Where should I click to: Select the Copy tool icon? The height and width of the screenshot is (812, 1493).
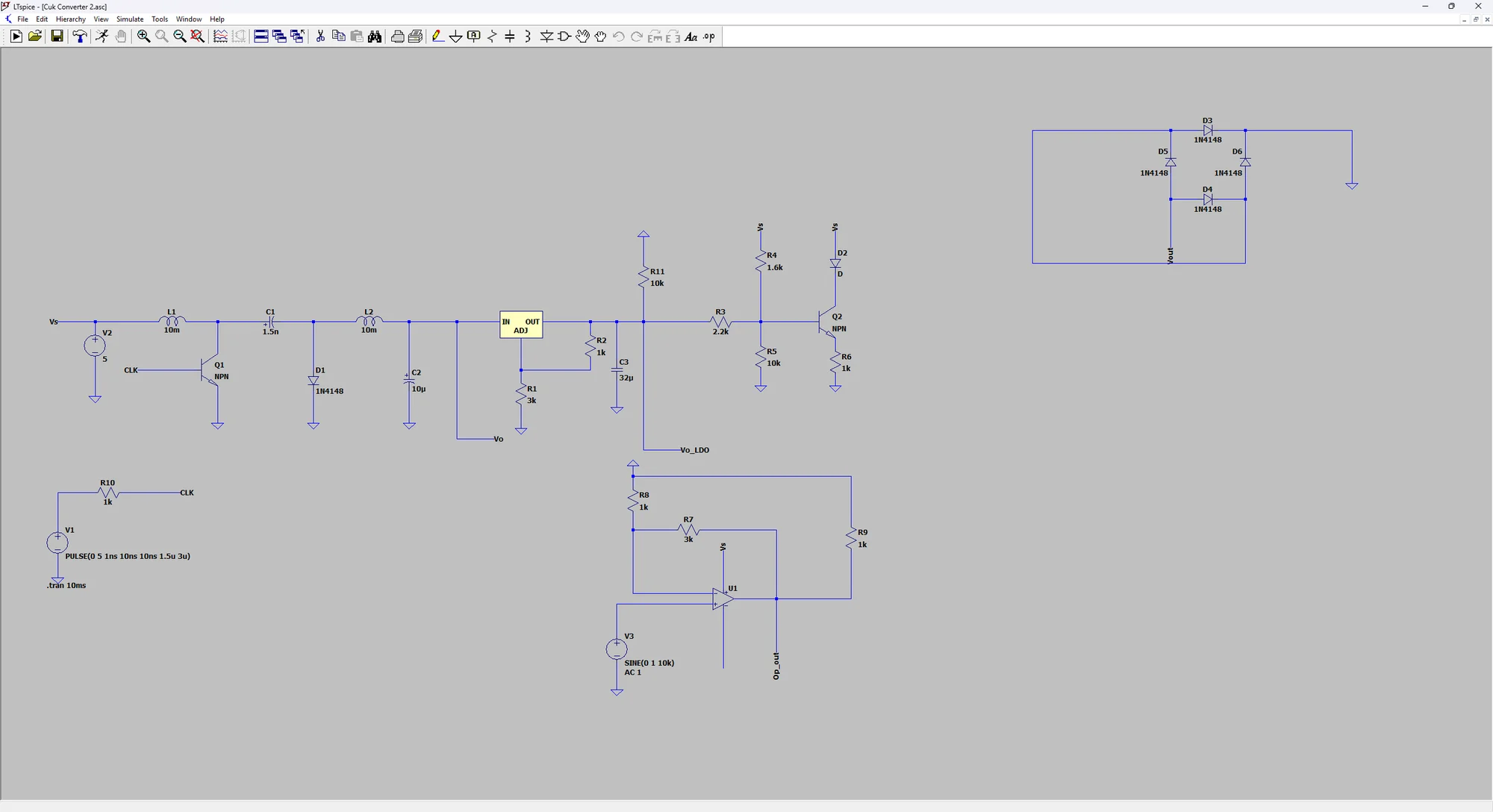[x=338, y=37]
